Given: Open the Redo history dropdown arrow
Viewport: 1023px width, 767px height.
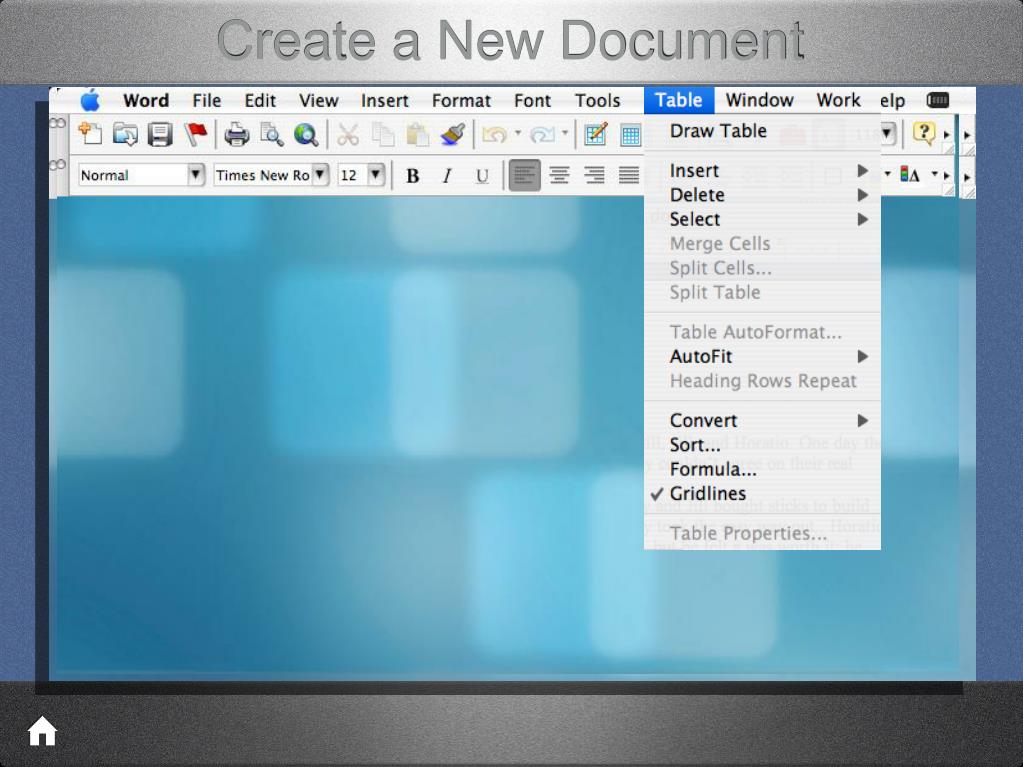Looking at the screenshot, I should click(x=565, y=133).
